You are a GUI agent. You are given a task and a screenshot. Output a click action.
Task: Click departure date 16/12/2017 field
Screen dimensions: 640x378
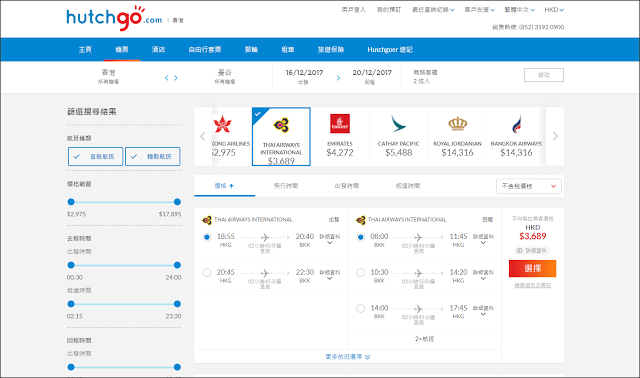(304, 77)
